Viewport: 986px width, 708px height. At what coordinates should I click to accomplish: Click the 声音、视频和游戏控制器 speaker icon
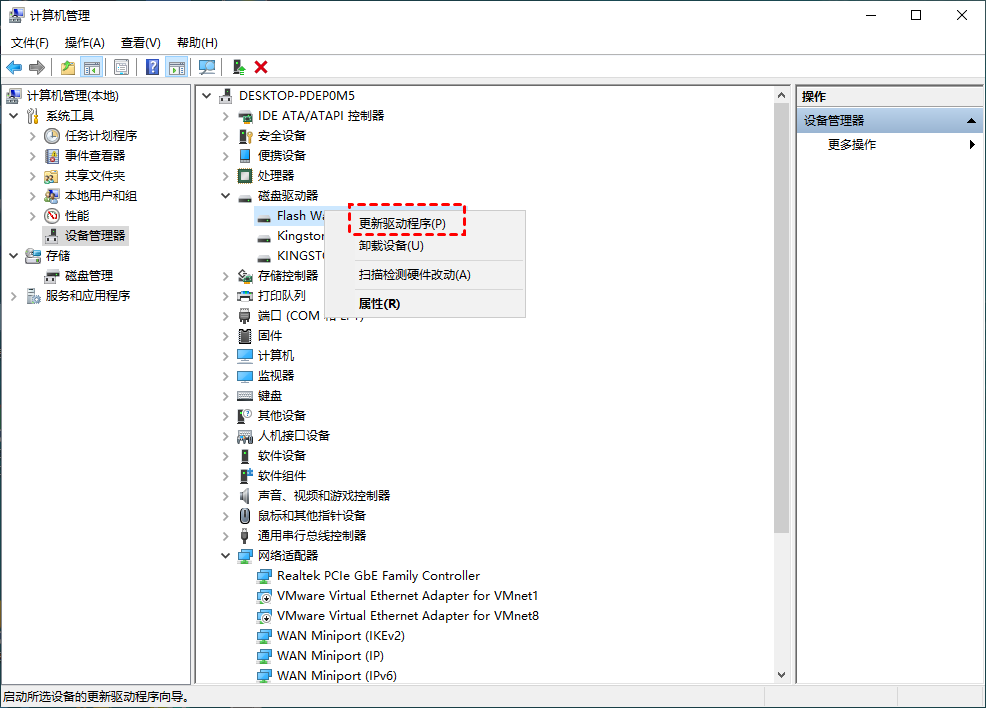pos(245,496)
